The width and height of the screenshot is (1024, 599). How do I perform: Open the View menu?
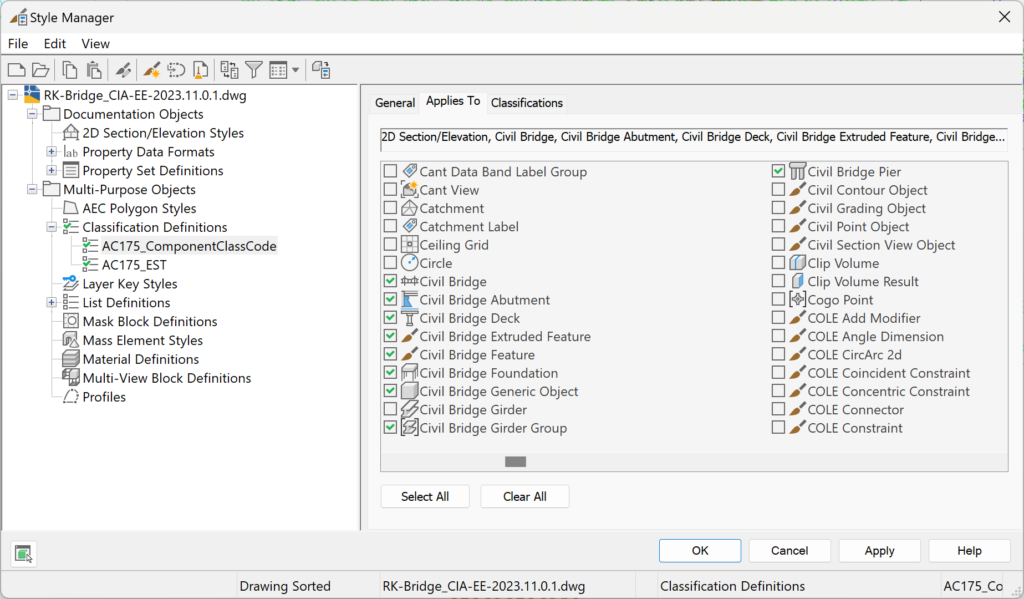[95, 44]
